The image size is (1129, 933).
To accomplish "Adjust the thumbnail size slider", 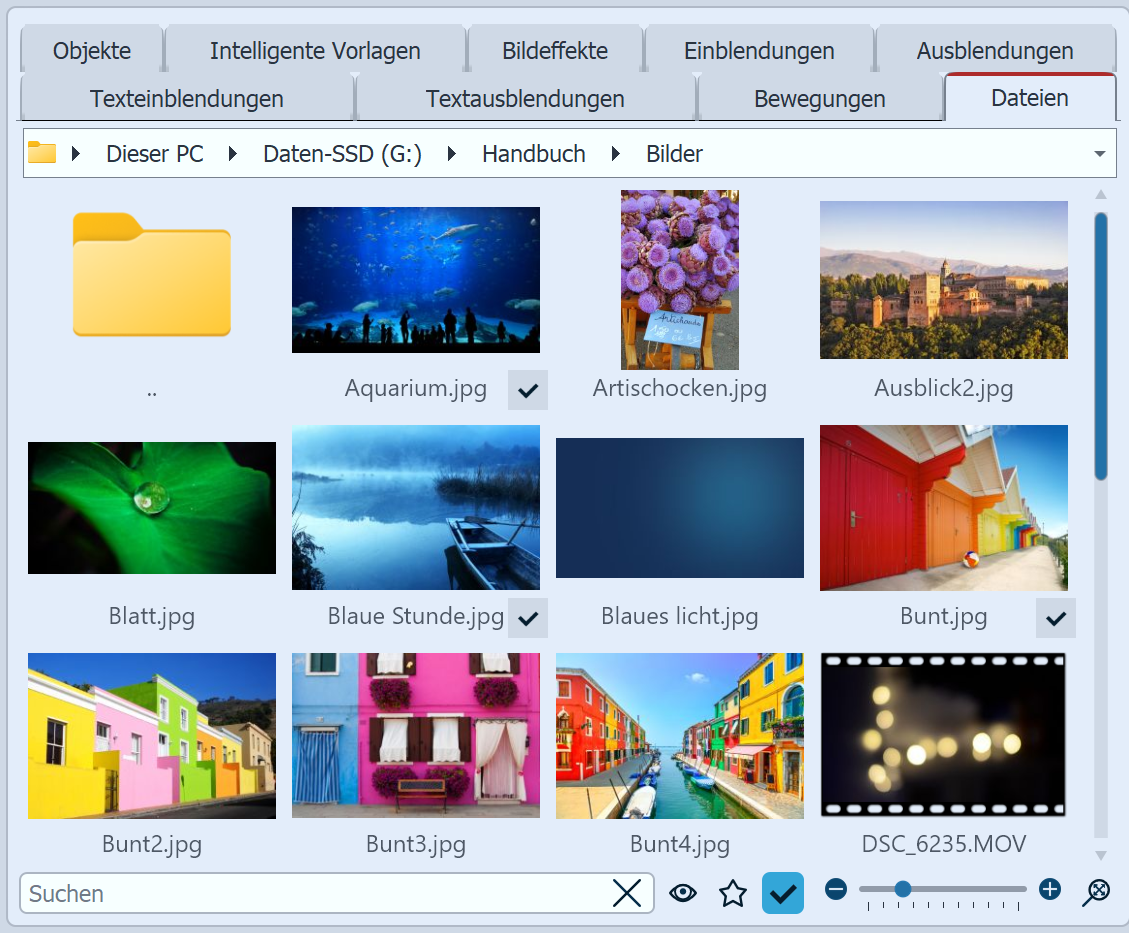I will coord(903,889).
